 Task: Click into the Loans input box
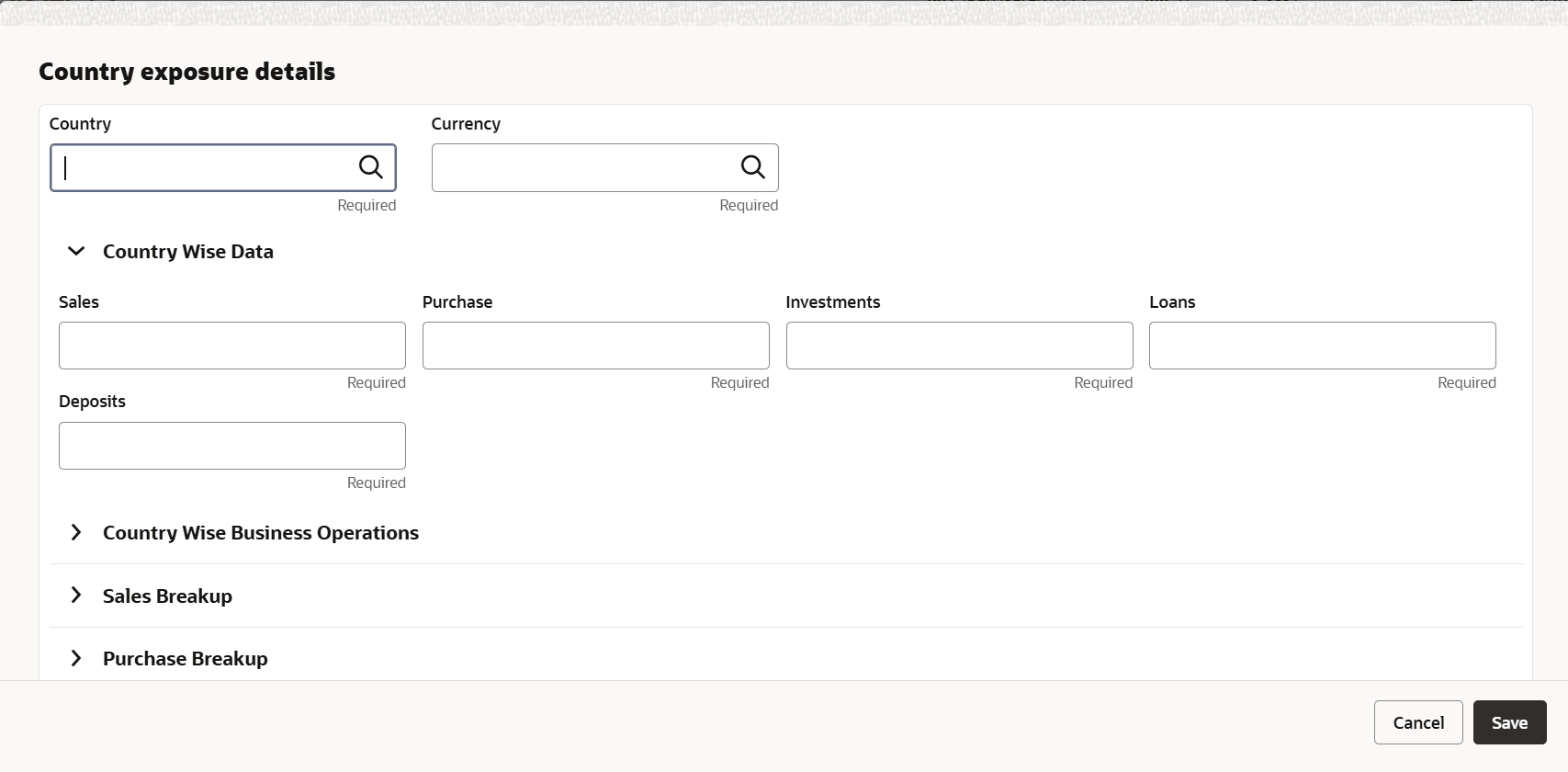point(1323,346)
